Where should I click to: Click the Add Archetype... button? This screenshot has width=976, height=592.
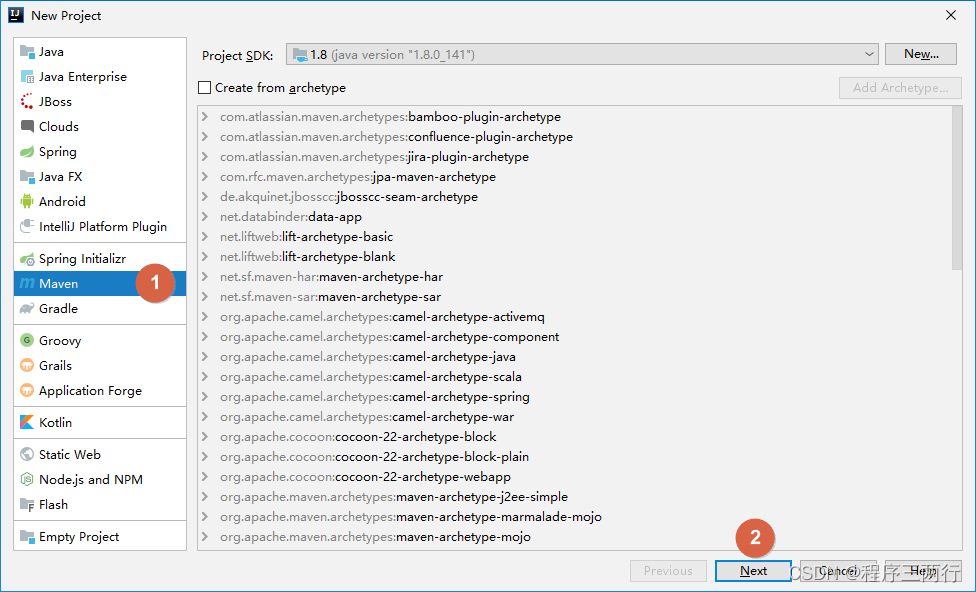[x=900, y=88]
